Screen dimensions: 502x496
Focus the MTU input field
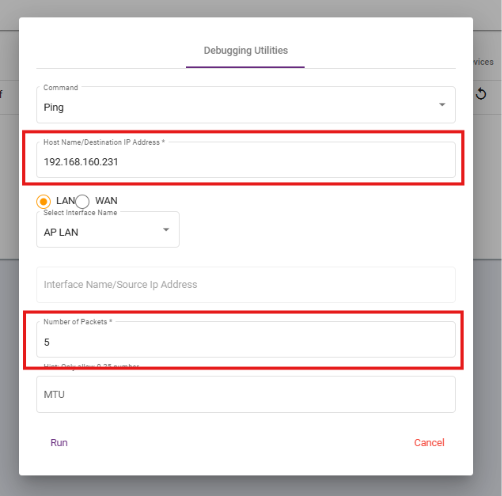pyautogui.click(x=246, y=394)
